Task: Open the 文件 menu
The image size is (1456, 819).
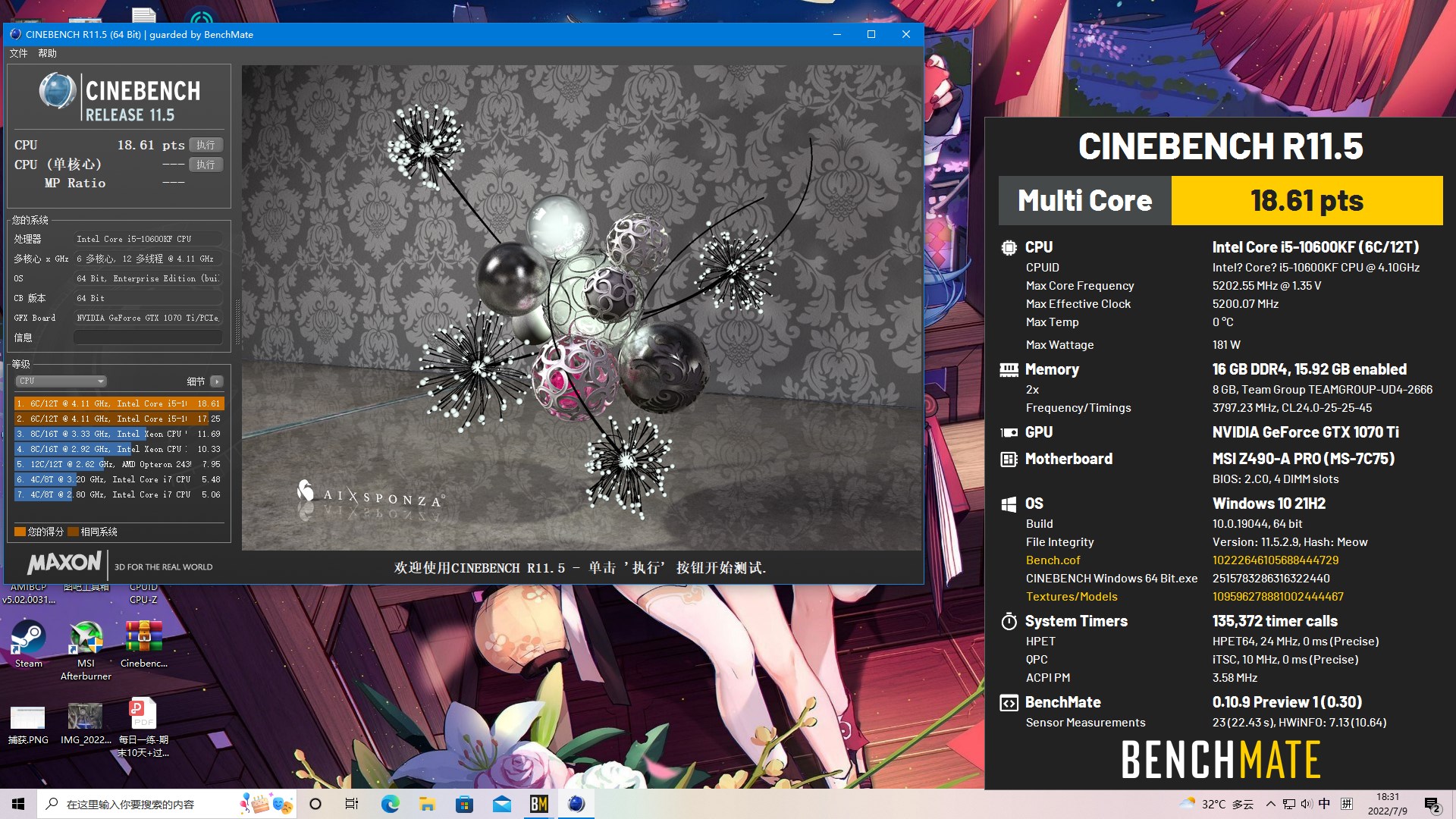Action: 18,53
